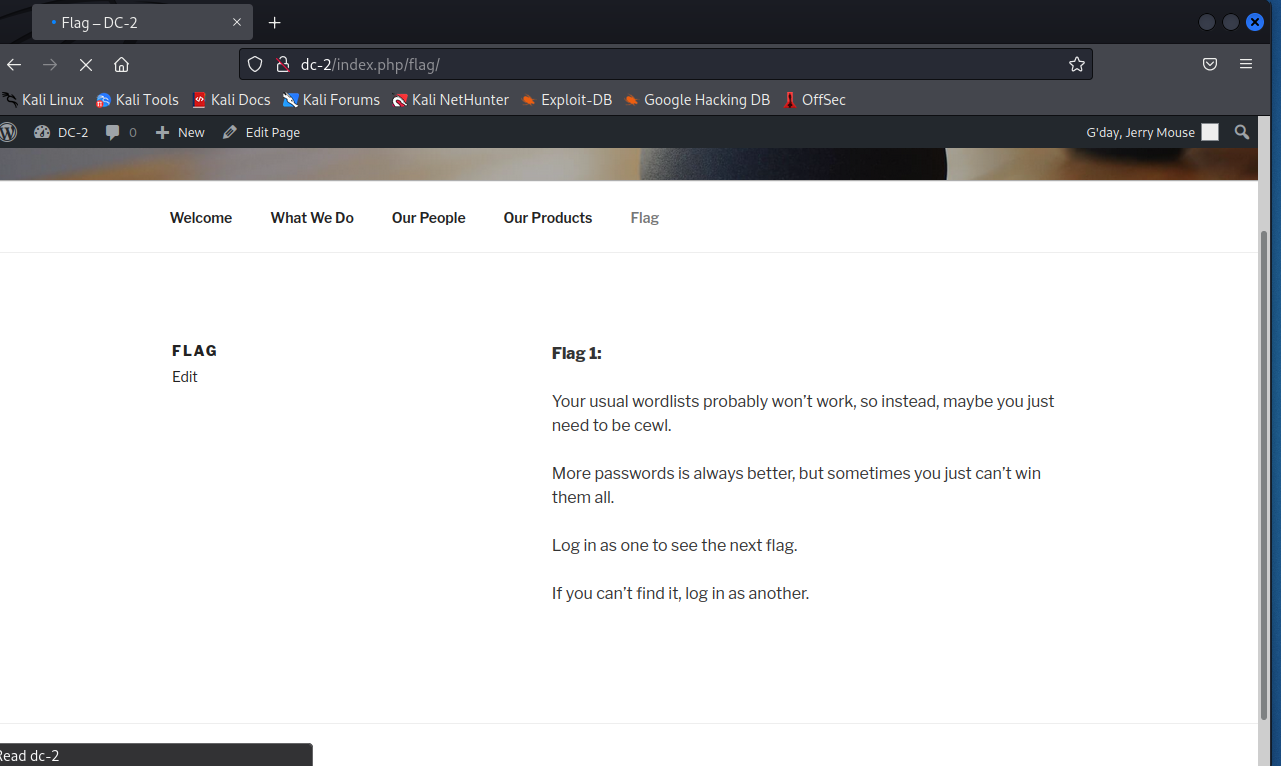
Task: Open tracking protection shield icon
Action: [x=255, y=64]
